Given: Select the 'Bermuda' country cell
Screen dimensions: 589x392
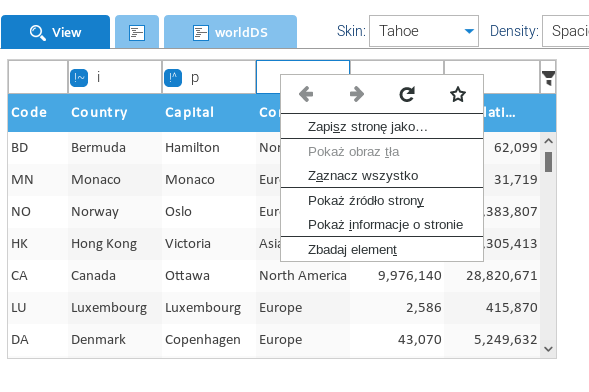Looking at the screenshot, I should (x=115, y=148).
